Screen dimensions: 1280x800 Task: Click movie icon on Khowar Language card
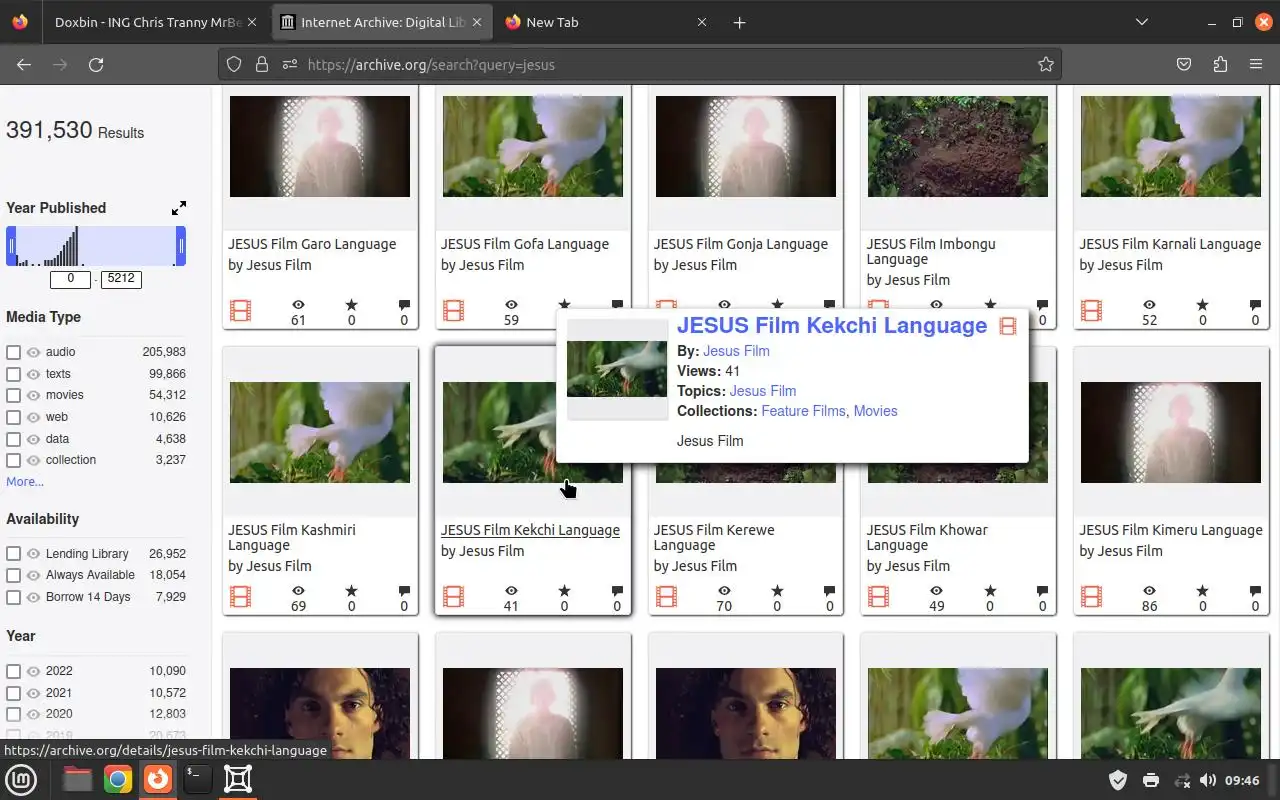pyautogui.click(x=878, y=597)
